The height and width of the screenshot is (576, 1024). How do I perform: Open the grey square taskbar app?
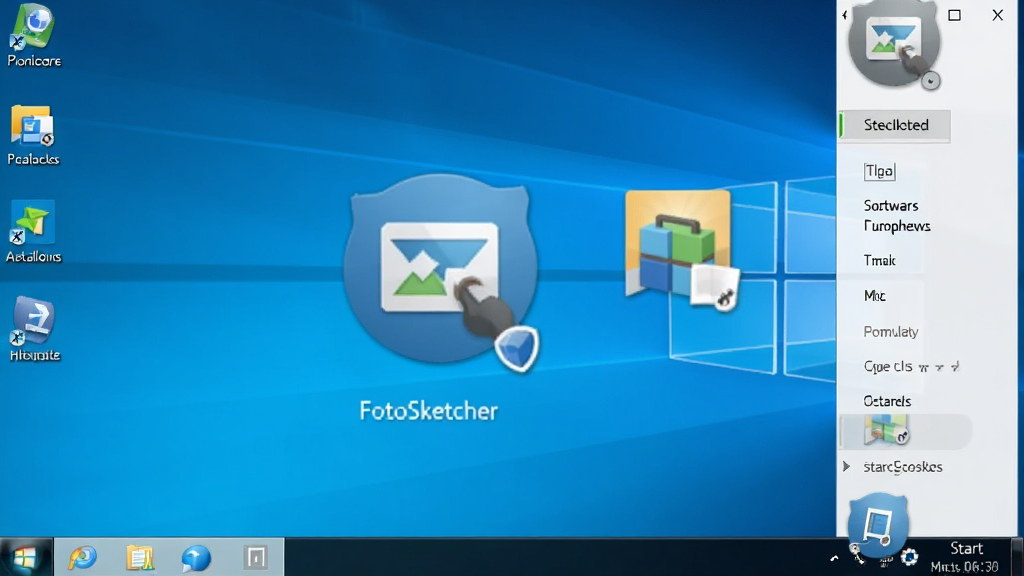[x=255, y=558]
